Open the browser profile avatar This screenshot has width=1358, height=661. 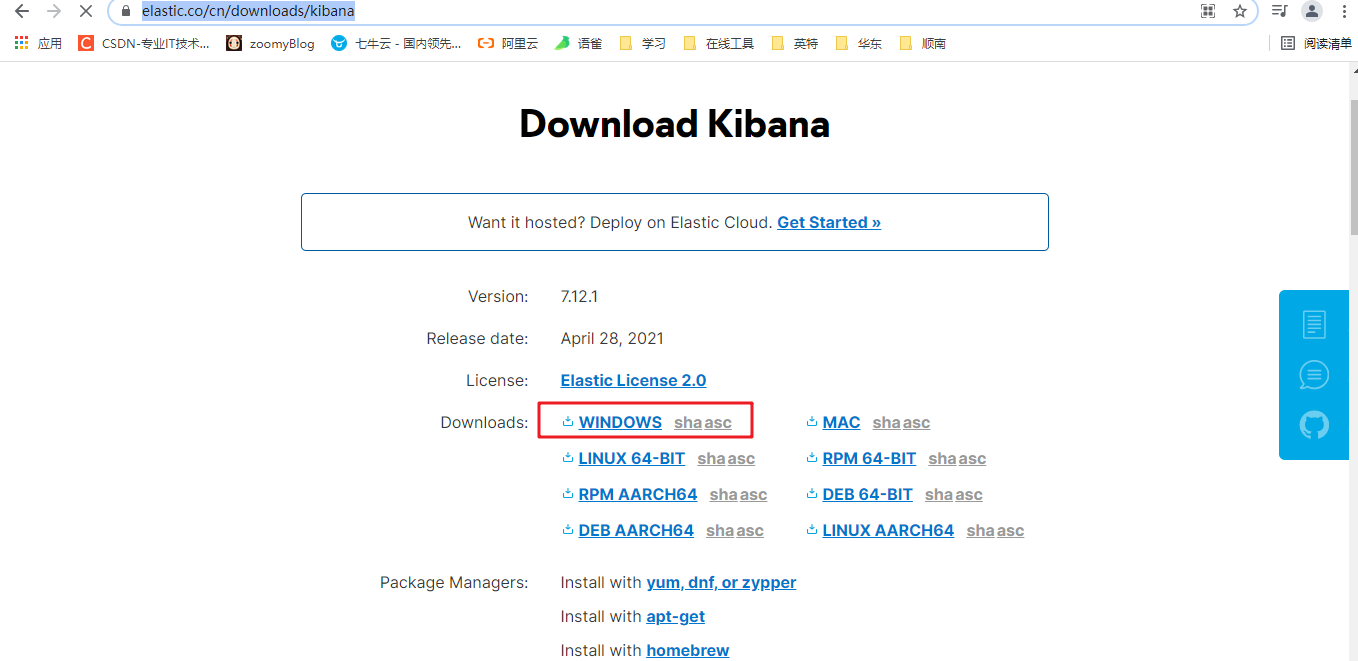click(x=1311, y=11)
